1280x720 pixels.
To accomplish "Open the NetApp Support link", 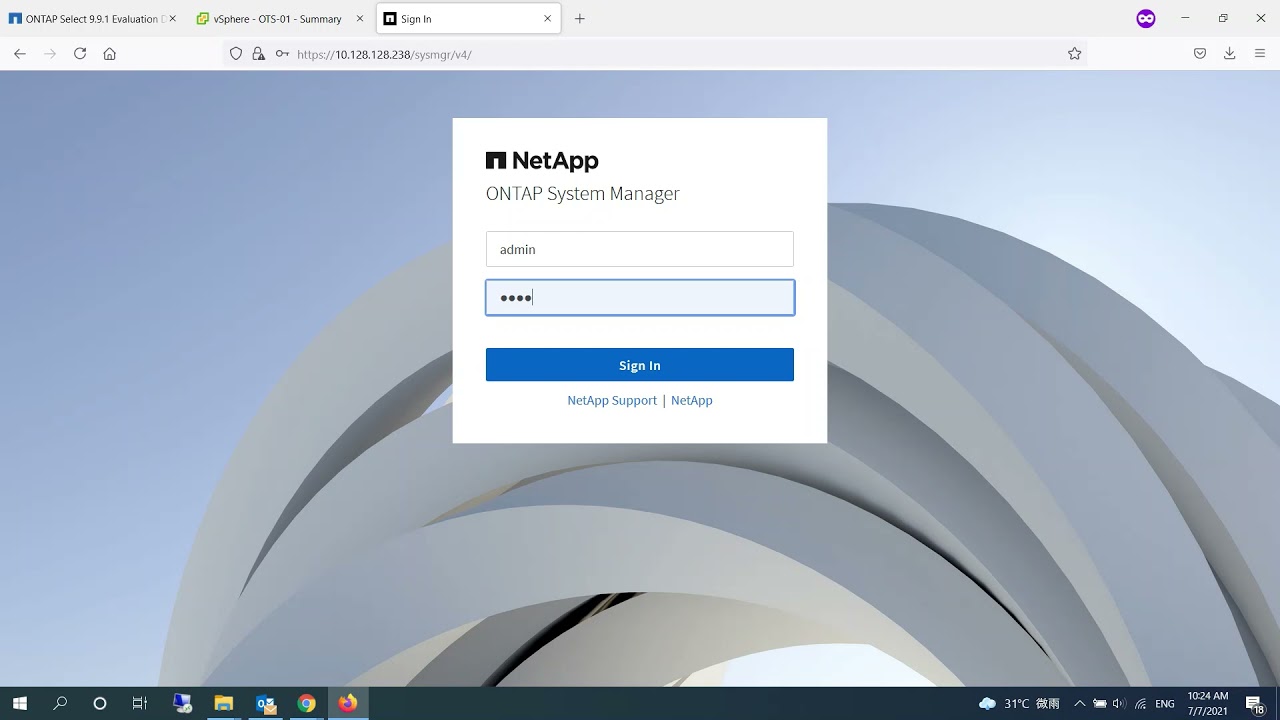I will point(612,400).
